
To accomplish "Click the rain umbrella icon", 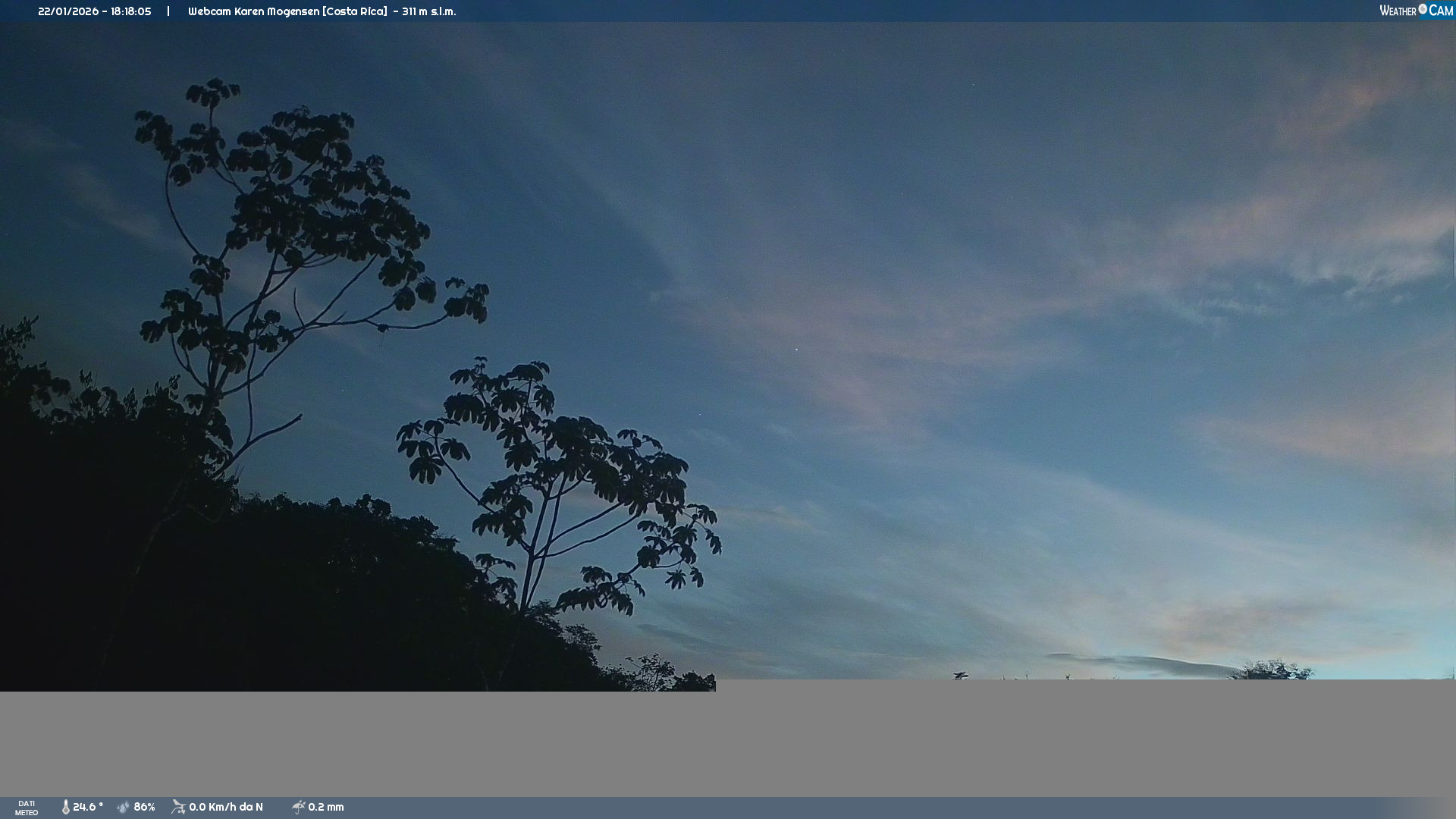I will coord(298,808).
